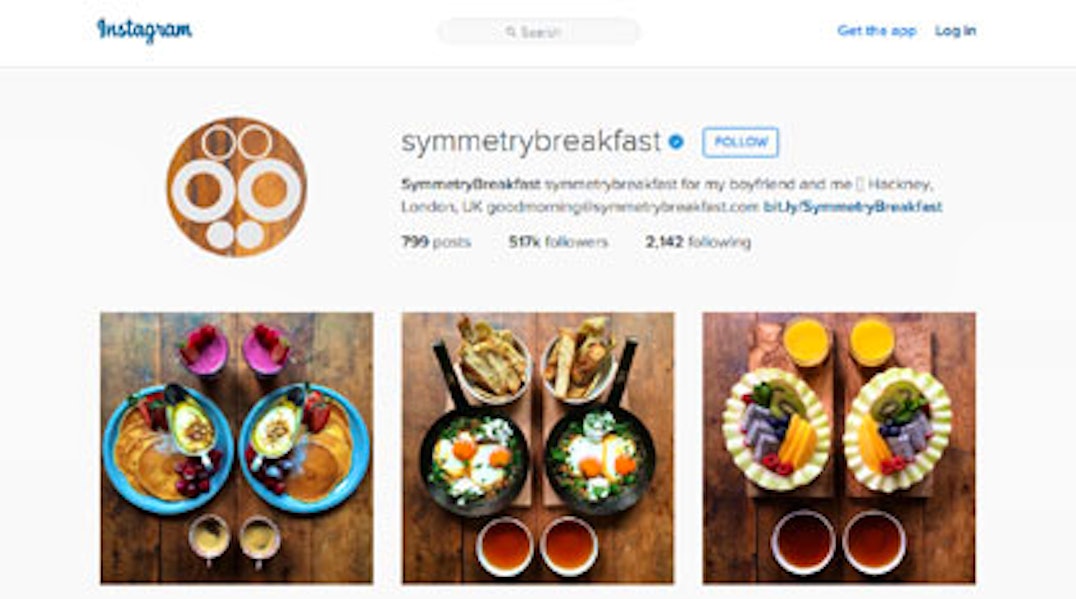Viewport: 1076px width, 599px height.
Task: Open the 517k followers list
Action: point(558,242)
